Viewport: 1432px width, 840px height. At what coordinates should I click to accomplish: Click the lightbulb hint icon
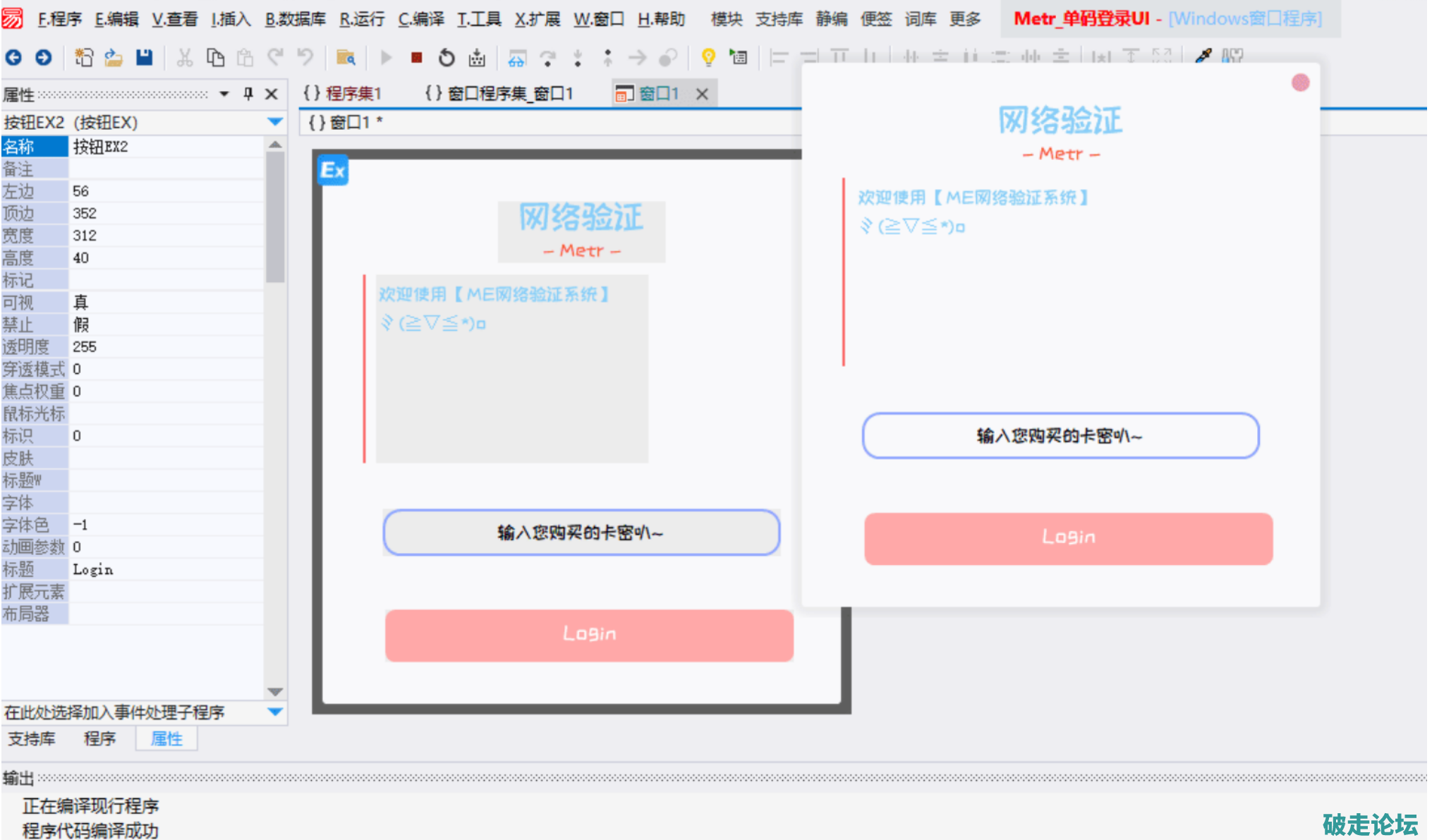[x=708, y=58]
